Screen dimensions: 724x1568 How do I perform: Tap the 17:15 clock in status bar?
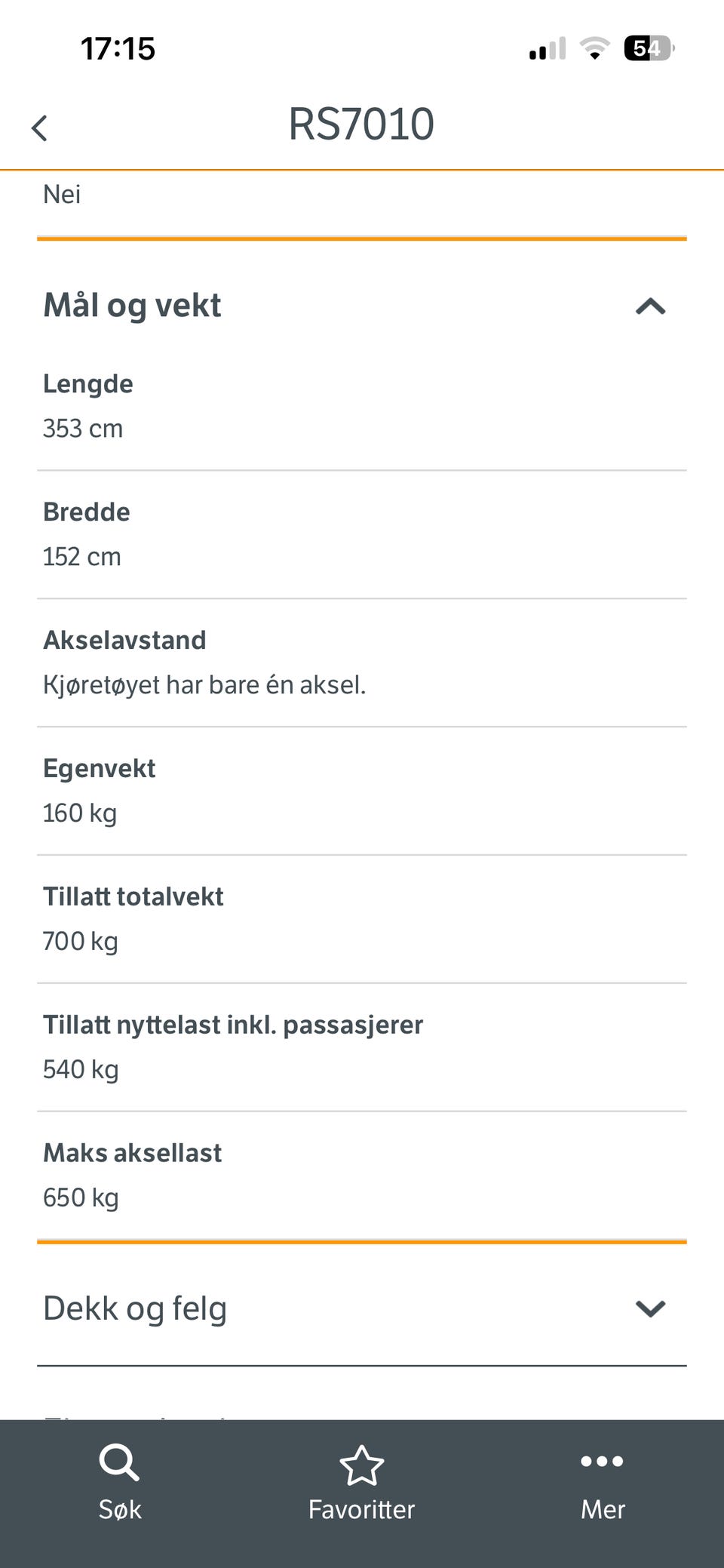coord(118,49)
